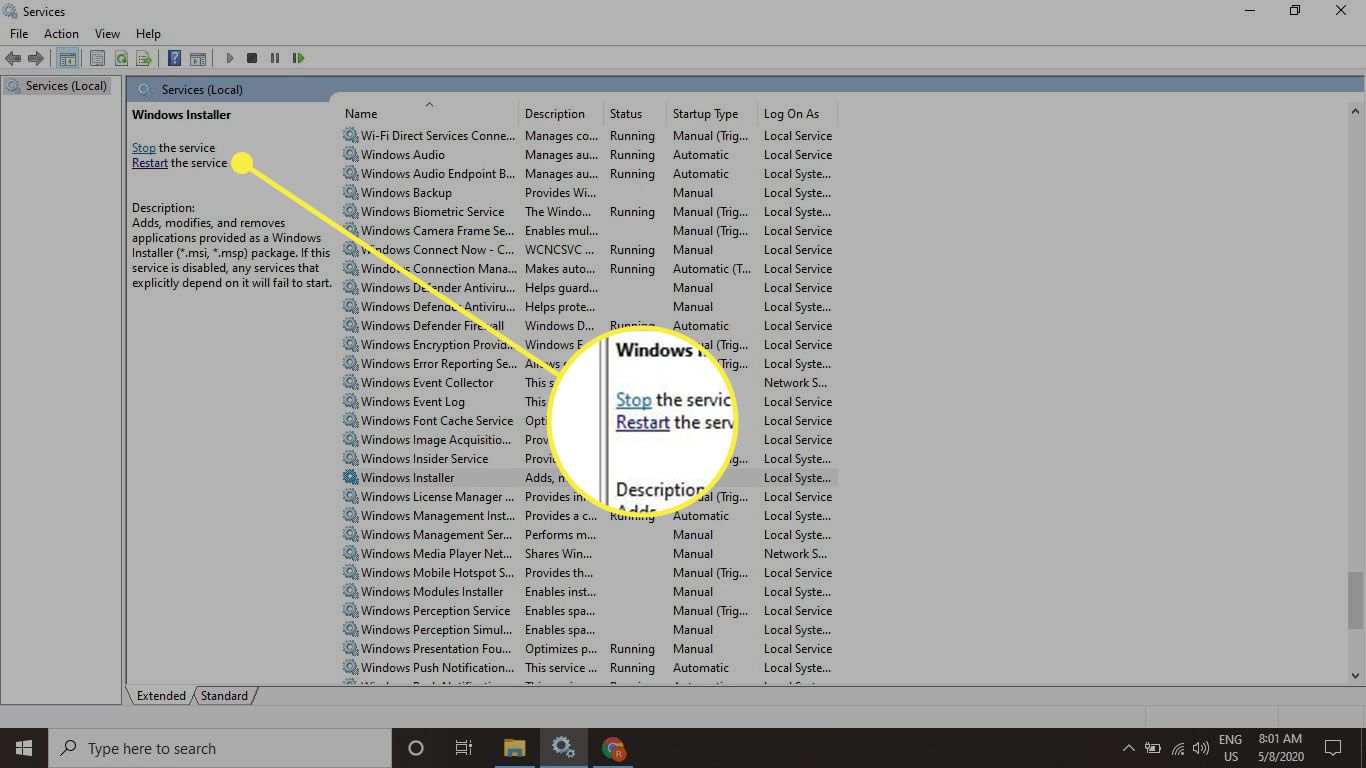Open the Help menu
The width and height of the screenshot is (1366, 768).
(148, 34)
